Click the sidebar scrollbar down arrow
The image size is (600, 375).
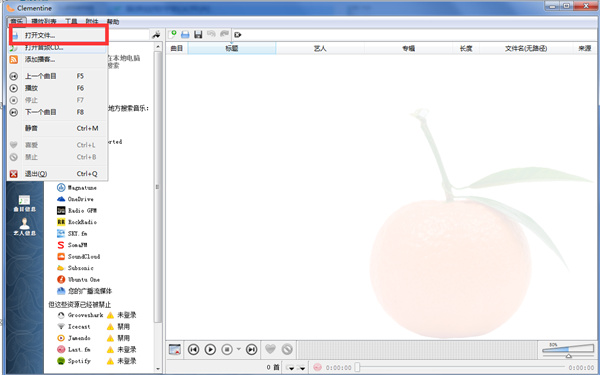[x=158, y=369]
